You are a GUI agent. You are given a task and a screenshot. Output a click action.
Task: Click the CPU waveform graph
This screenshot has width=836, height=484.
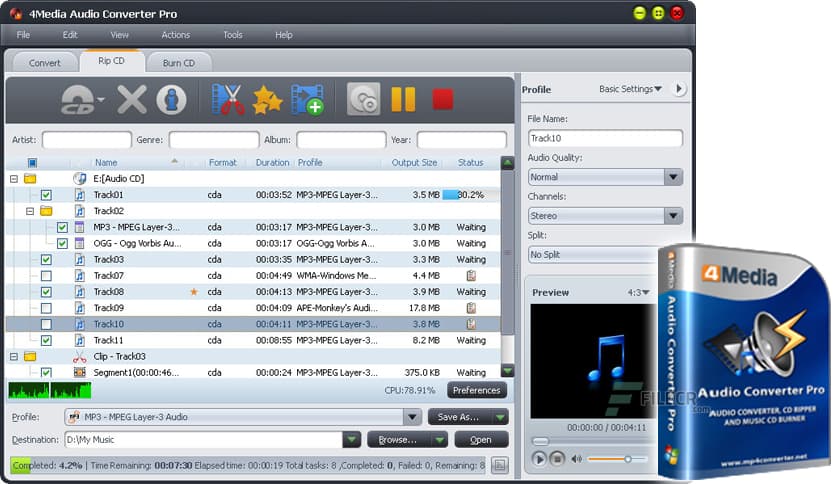[x=50, y=390]
